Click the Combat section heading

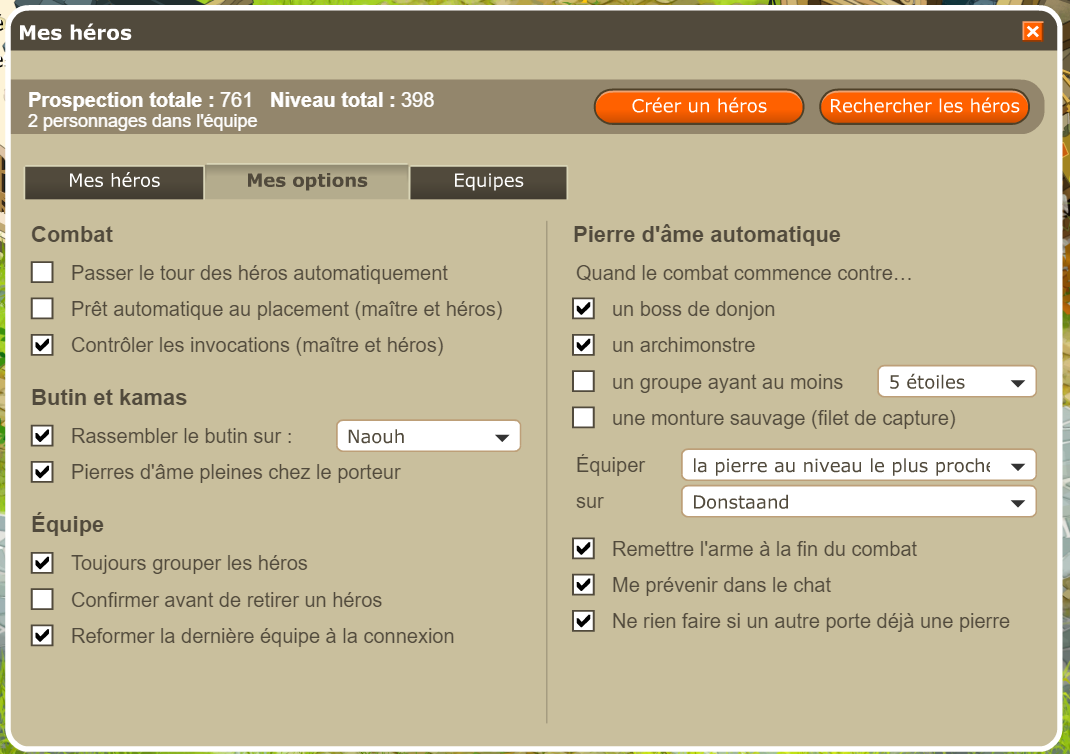click(x=72, y=234)
